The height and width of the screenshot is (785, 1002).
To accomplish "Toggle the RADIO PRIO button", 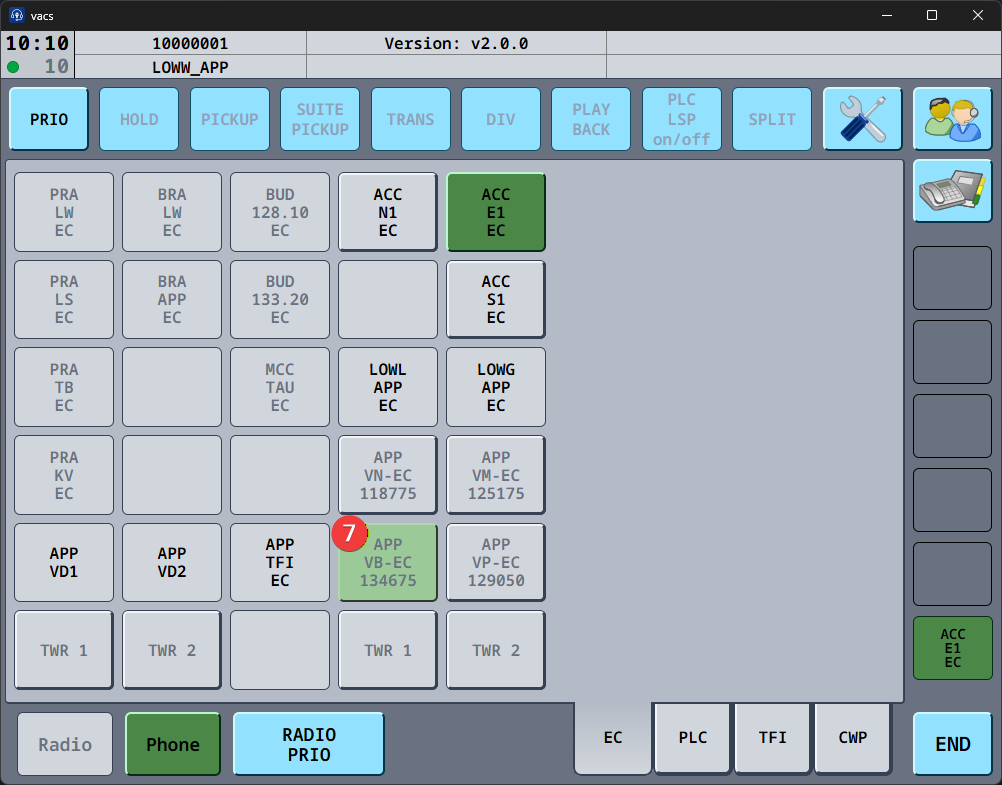I will [309, 744].
